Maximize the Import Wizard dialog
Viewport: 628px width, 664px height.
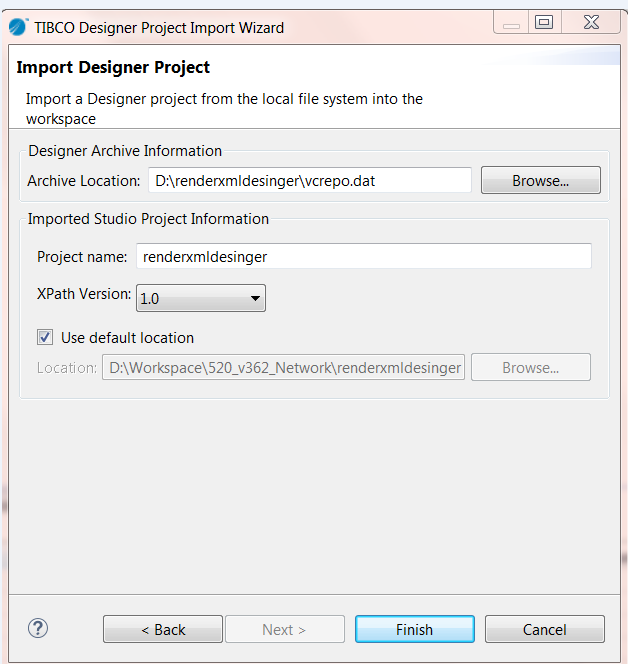coord(544,23)
